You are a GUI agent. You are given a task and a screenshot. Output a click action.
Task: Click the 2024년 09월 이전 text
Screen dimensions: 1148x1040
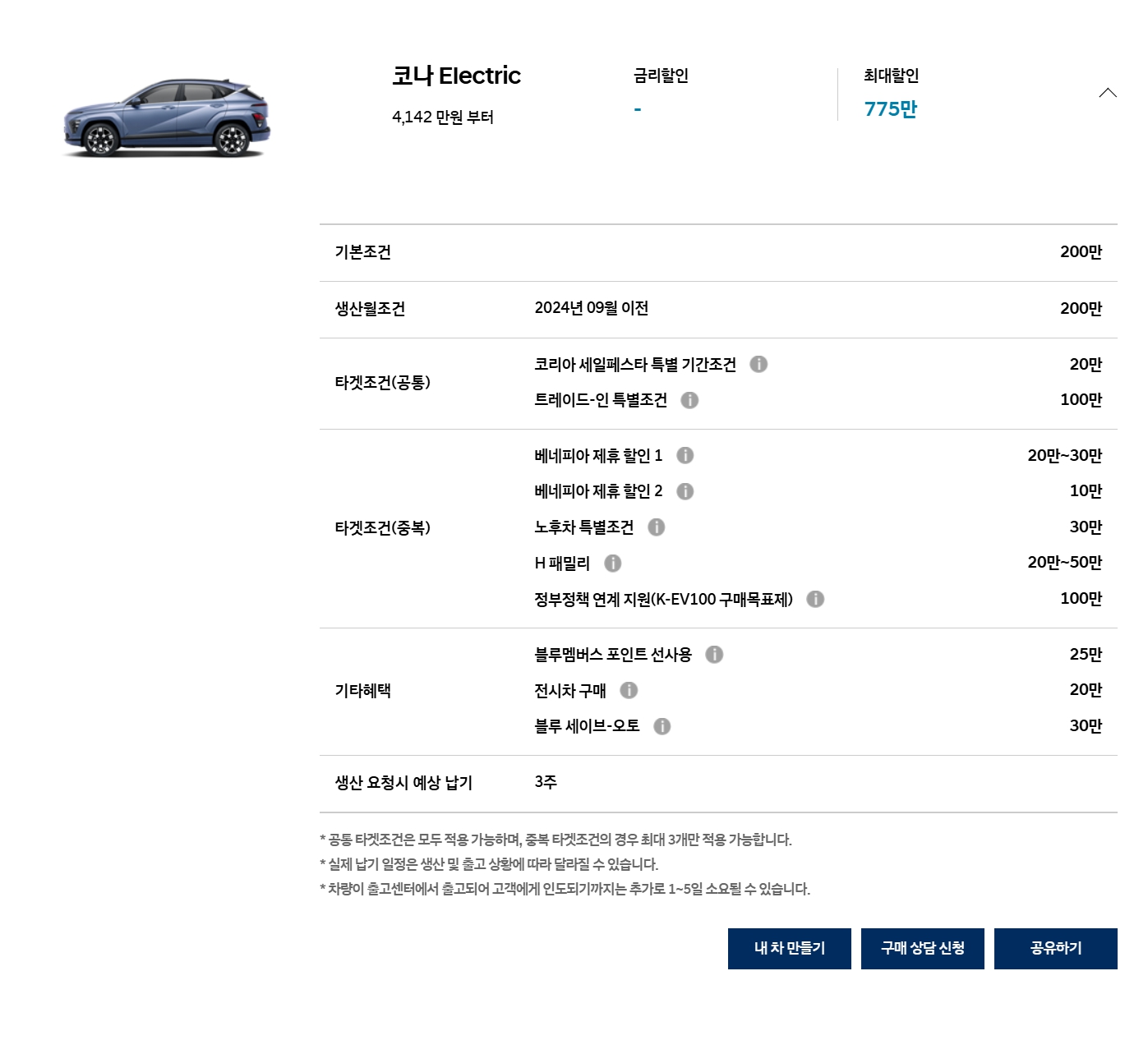tap(592, 308)
